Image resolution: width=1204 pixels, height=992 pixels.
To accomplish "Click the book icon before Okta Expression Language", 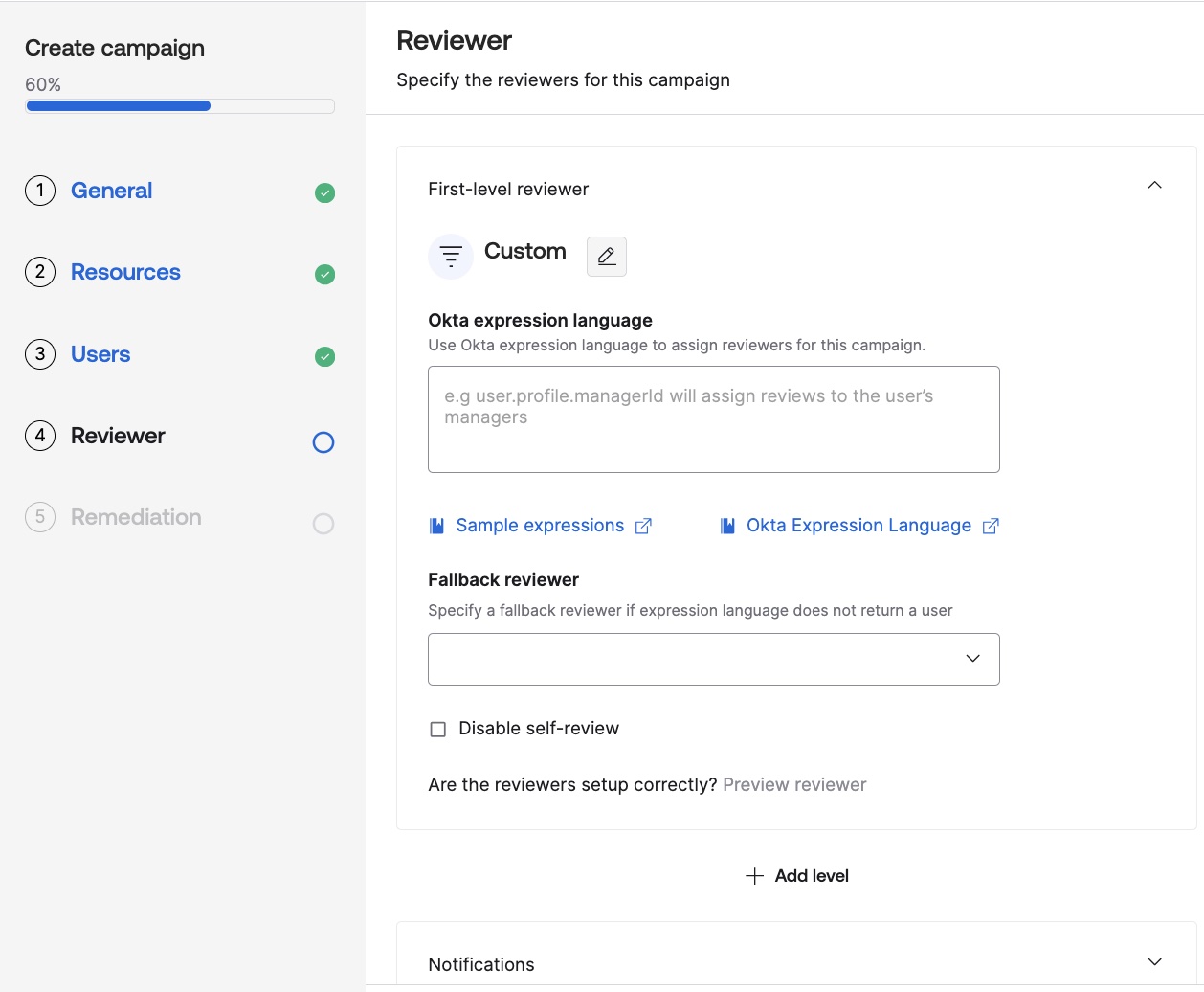I will [727, 526].
